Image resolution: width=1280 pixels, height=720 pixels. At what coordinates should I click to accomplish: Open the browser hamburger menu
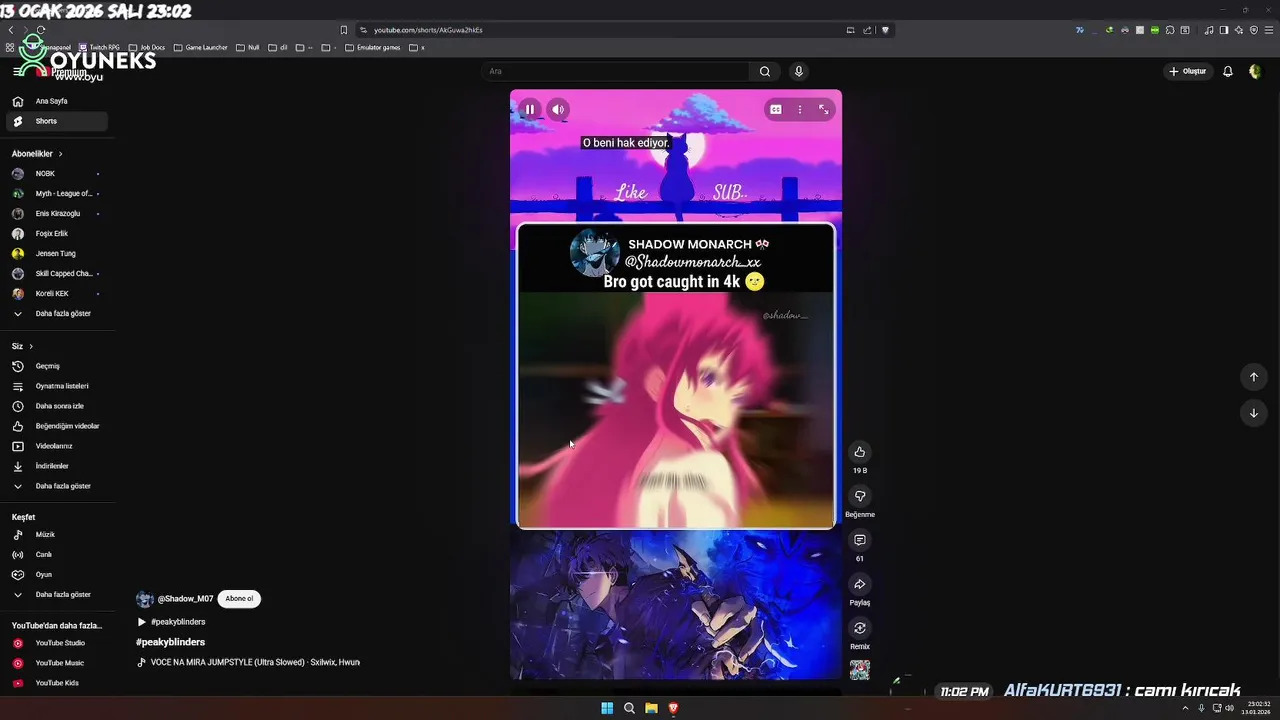coord(1267,30)
